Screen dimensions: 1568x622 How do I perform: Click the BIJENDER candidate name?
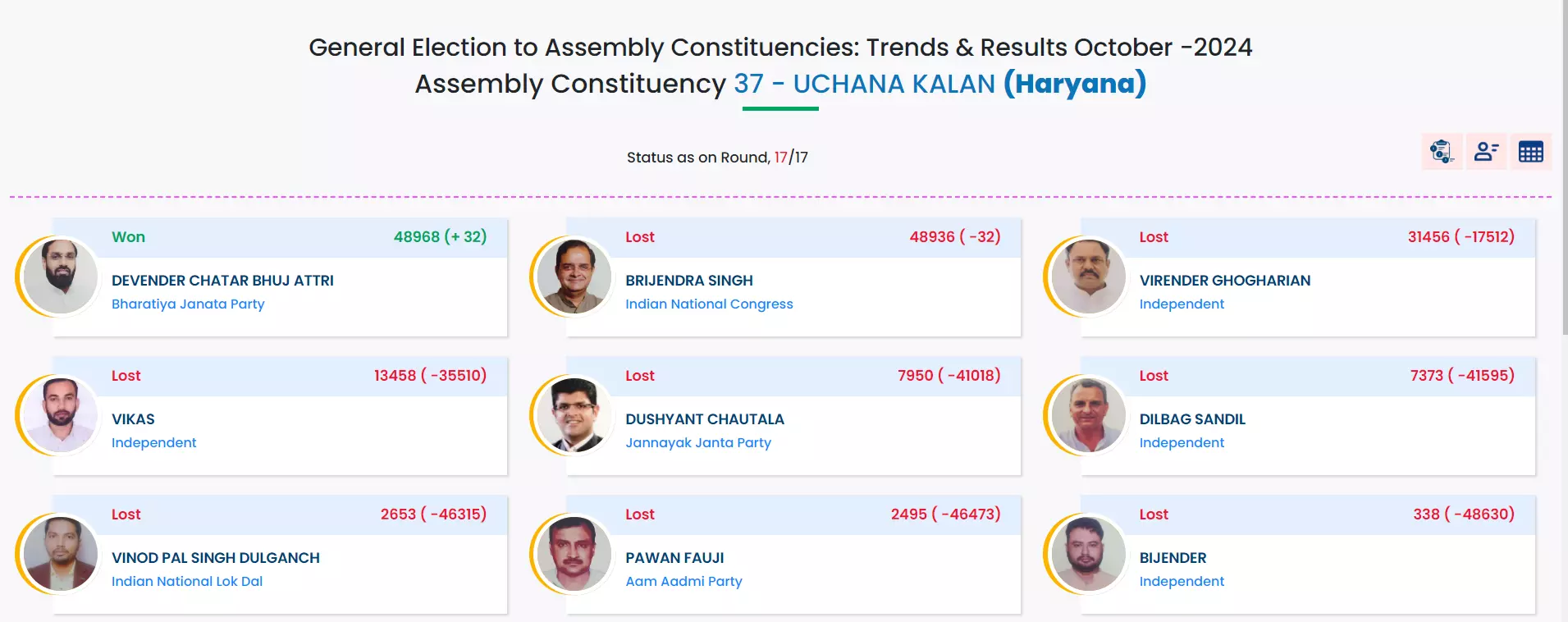click(x=1173, y=558)
